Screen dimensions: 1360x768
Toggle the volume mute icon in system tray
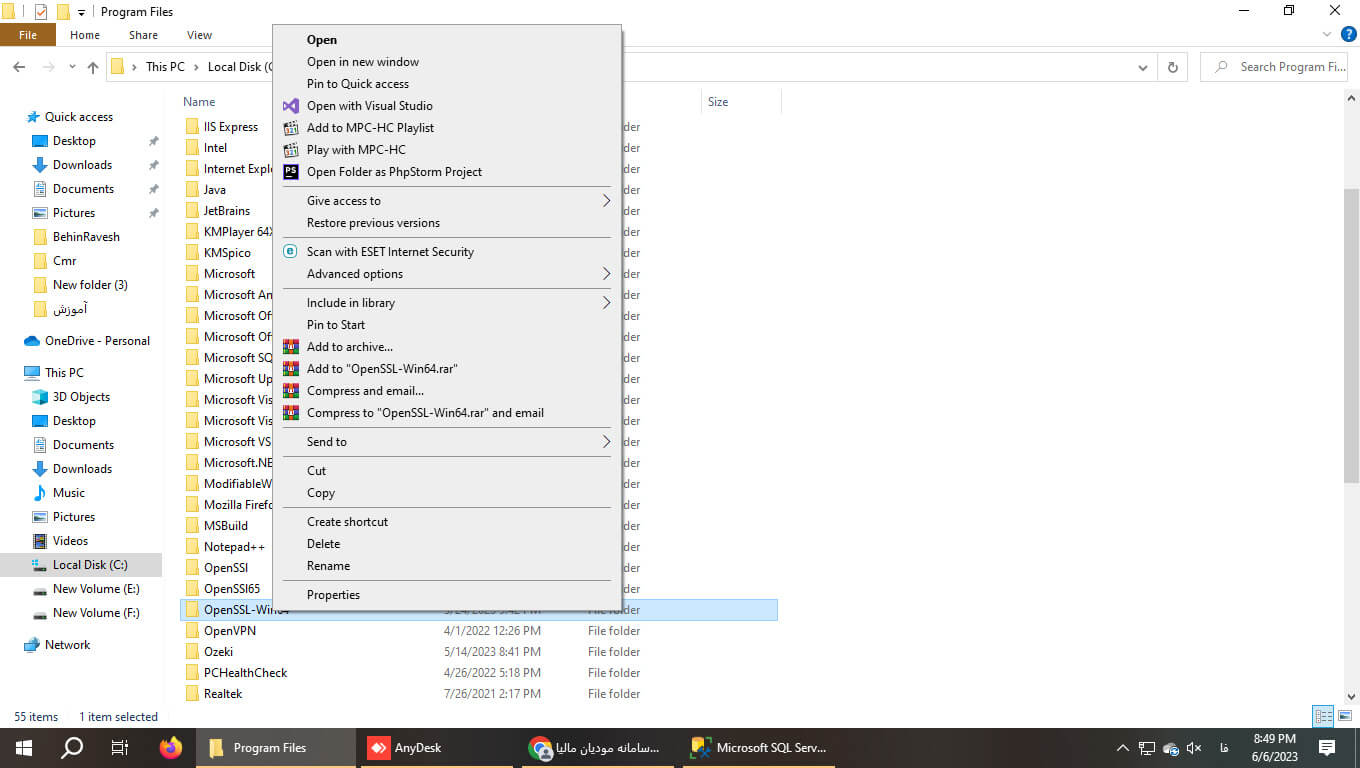[1193, 748]
